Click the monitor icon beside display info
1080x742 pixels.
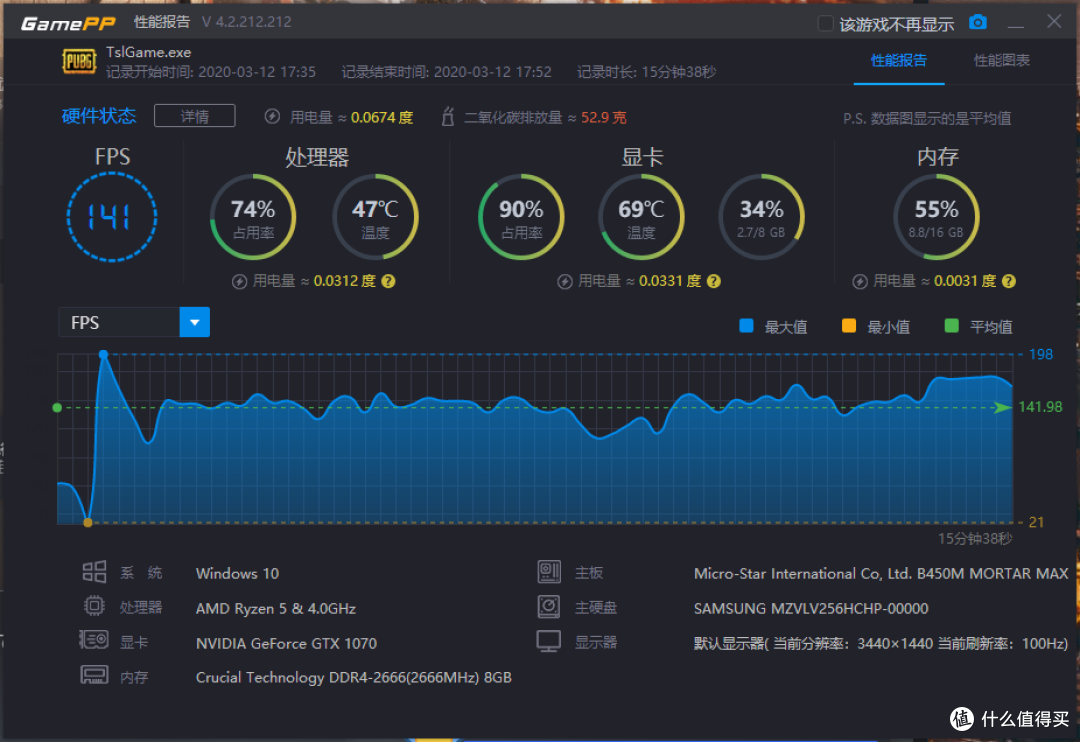549,641
